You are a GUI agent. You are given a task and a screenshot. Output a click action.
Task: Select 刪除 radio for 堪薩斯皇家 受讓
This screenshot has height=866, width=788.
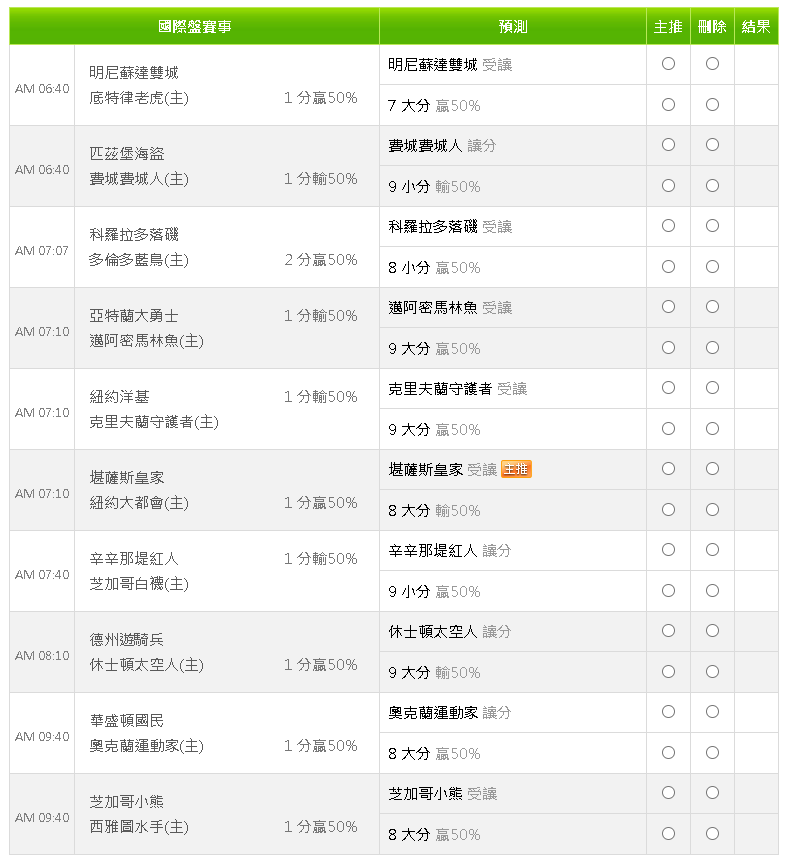(712, 469)
